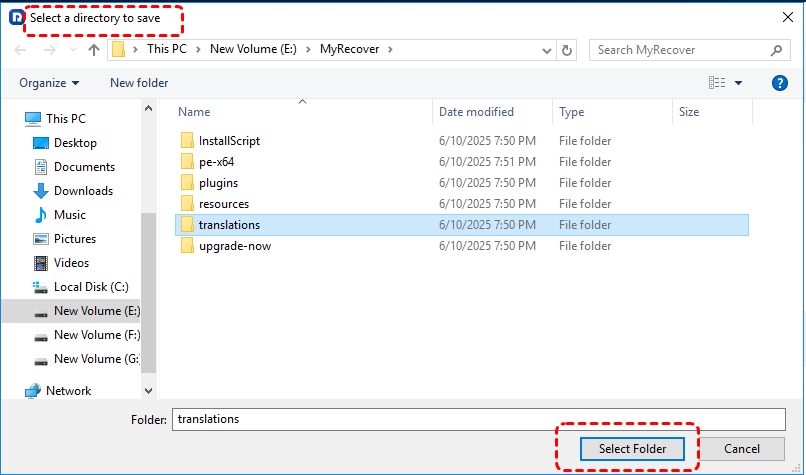Click the Cancel button

(741, 449)
